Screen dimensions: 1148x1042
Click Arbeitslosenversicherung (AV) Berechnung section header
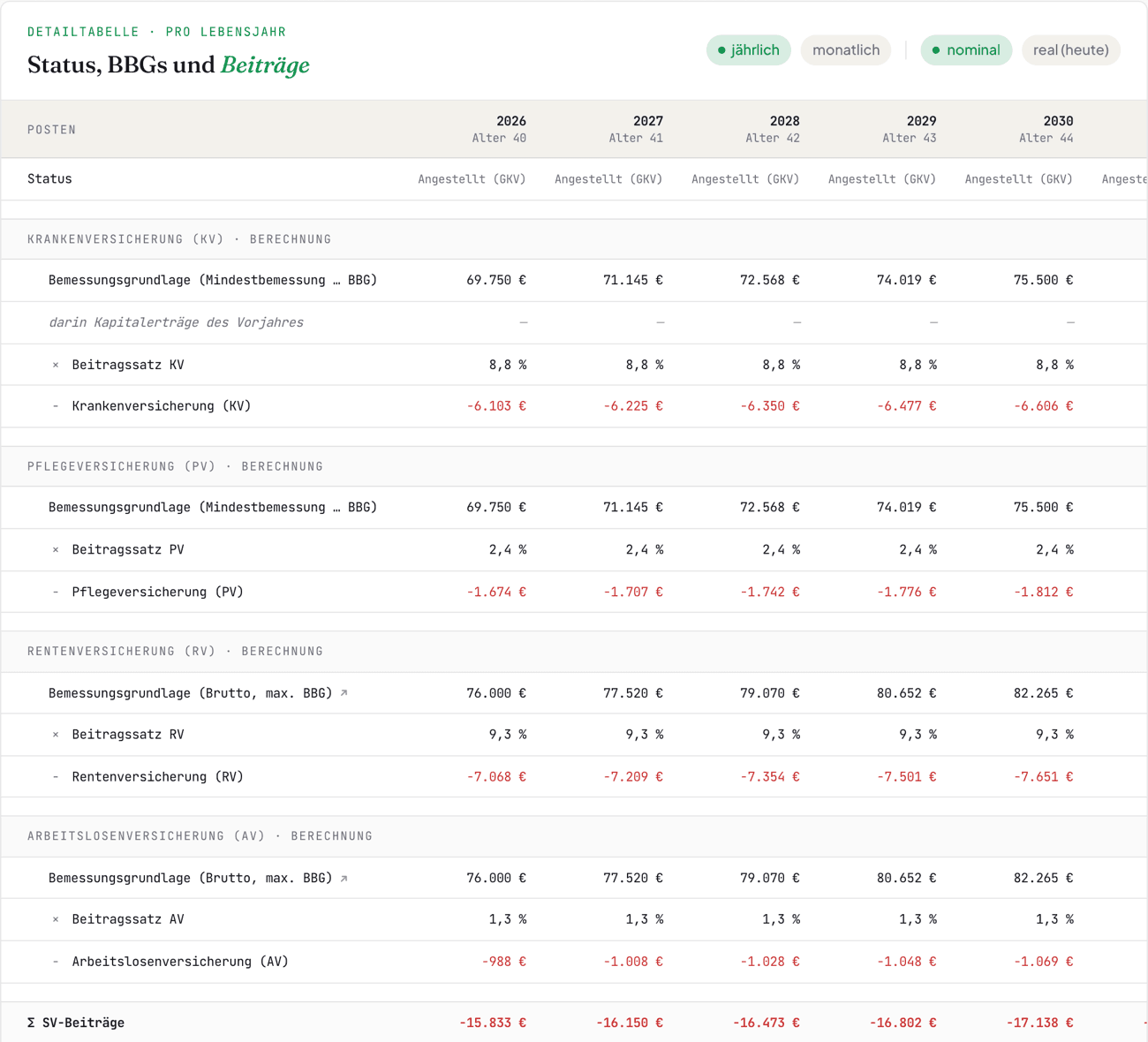point(200,836)
